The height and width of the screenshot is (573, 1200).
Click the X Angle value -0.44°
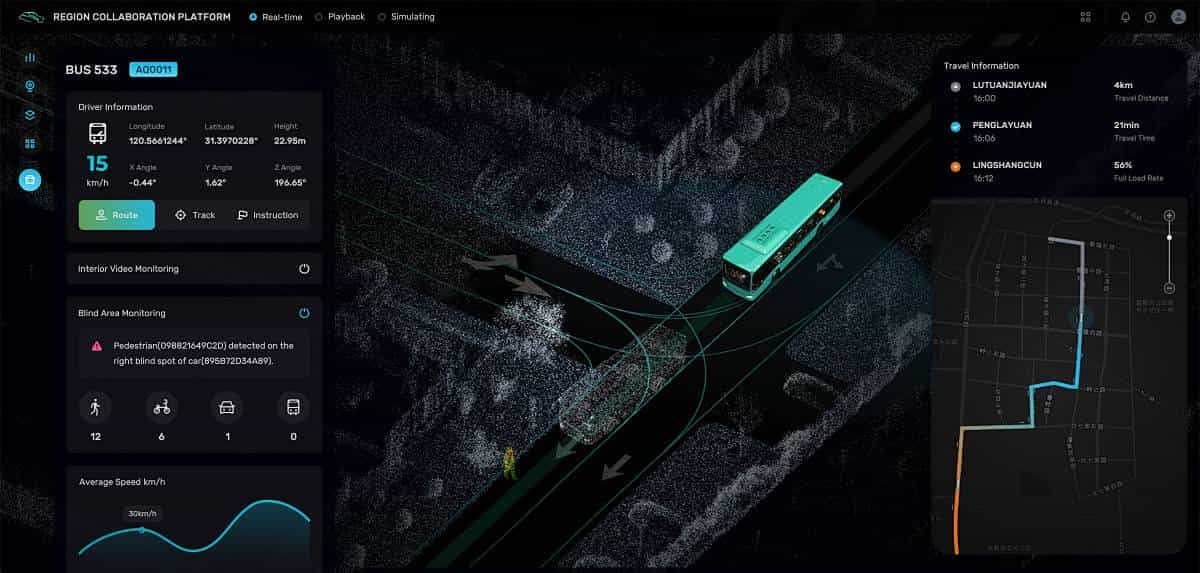145,182
